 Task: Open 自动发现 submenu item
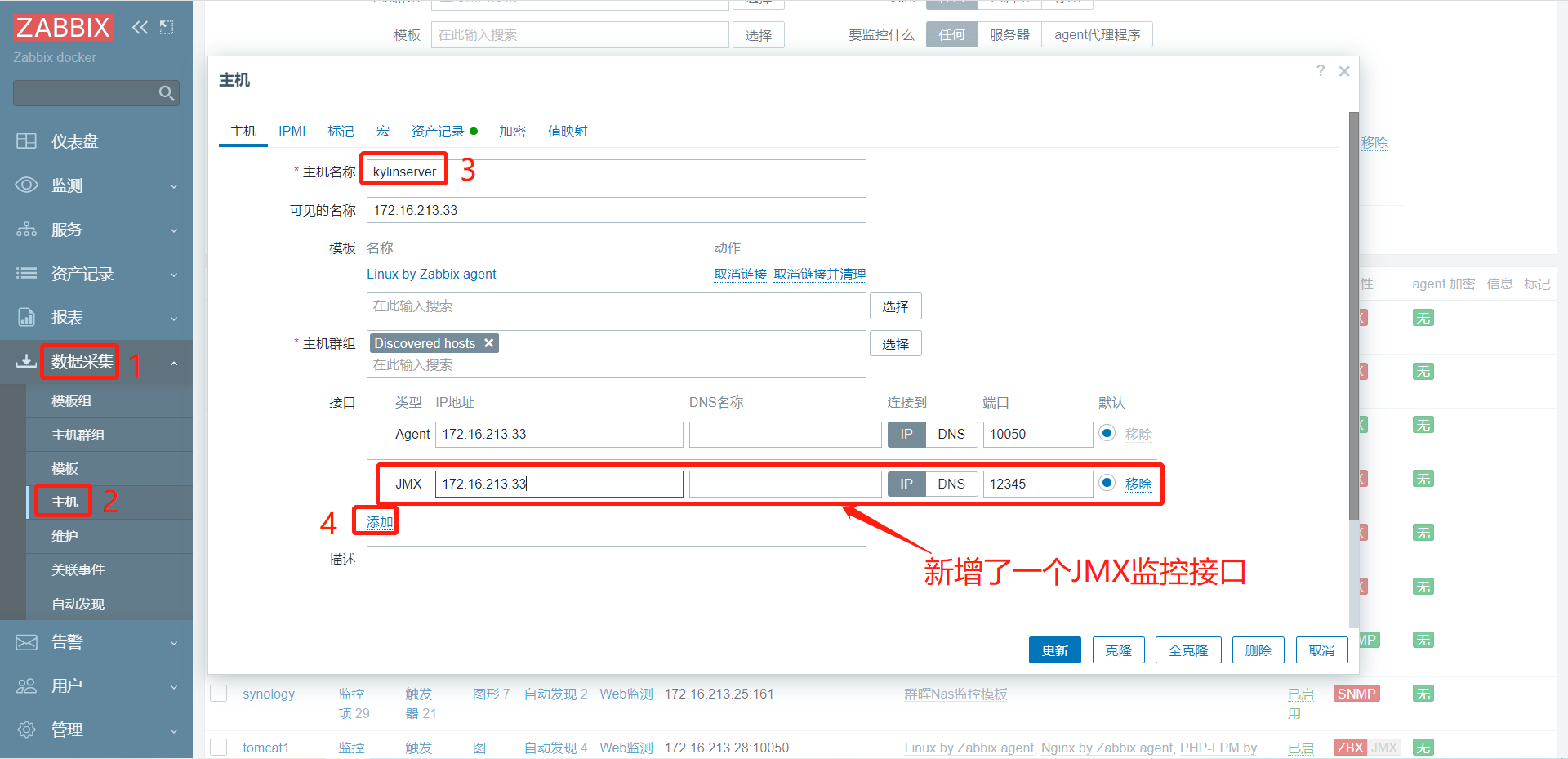point(109,604)
